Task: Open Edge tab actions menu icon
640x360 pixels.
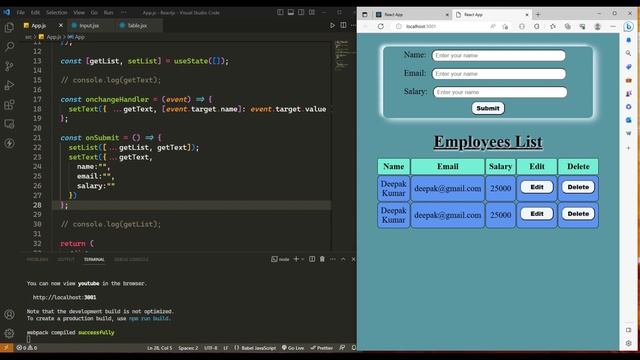Action: pyautogui.click(x=364, y=14)
